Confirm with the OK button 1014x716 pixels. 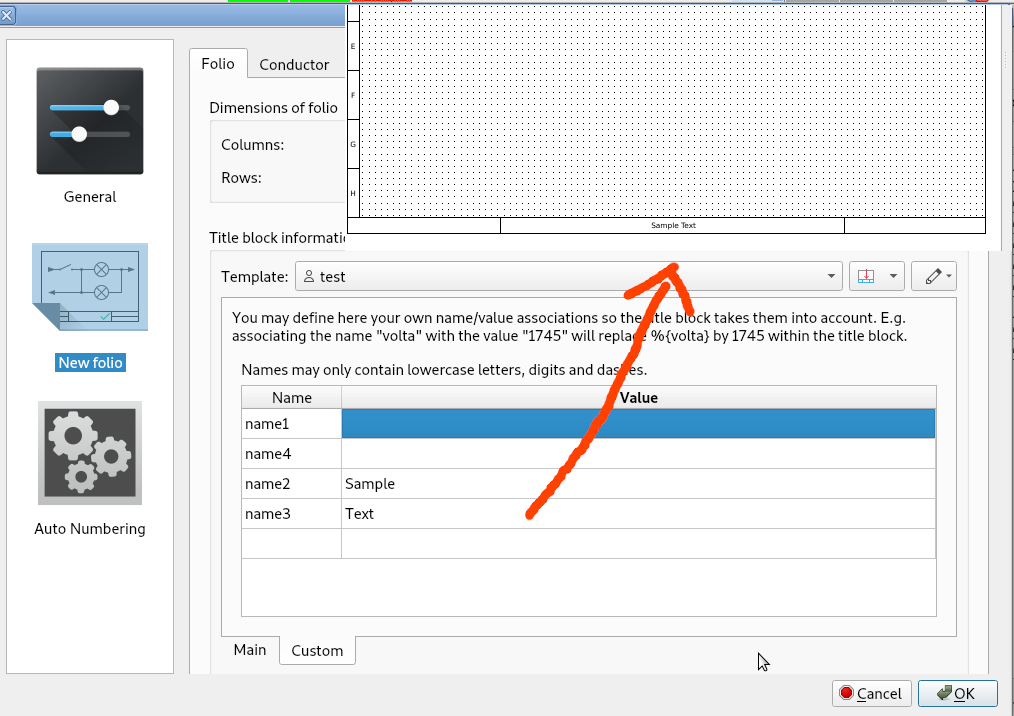[x=957, y=693]
